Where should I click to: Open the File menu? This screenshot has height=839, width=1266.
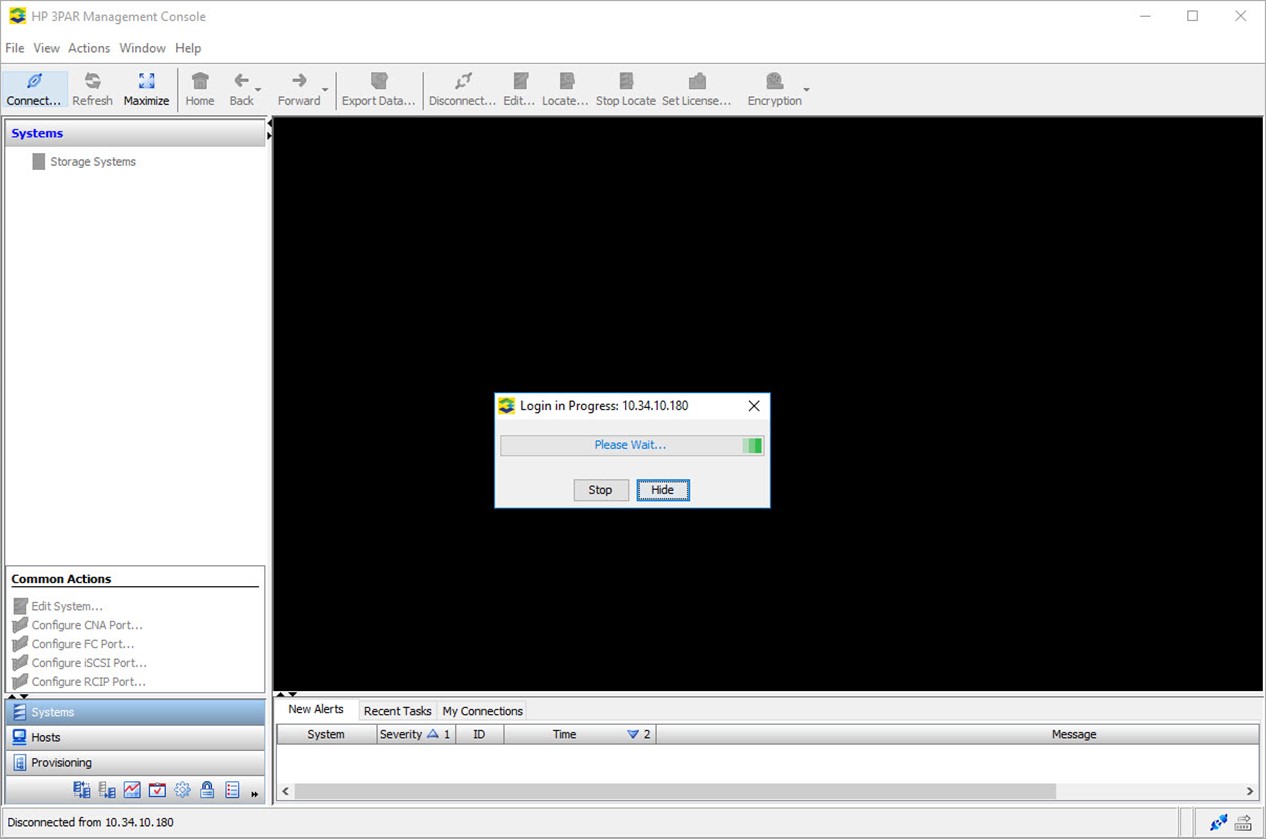point(15,48)
